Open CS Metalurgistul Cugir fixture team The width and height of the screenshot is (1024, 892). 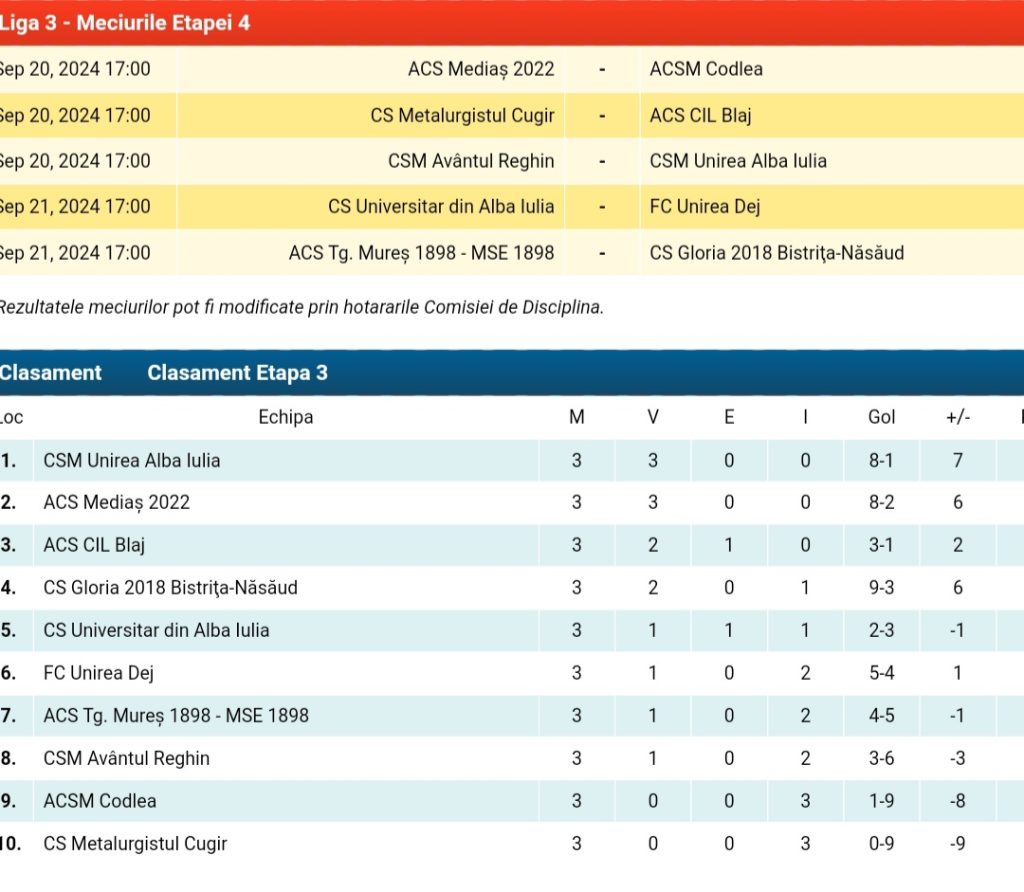(462, 116)
